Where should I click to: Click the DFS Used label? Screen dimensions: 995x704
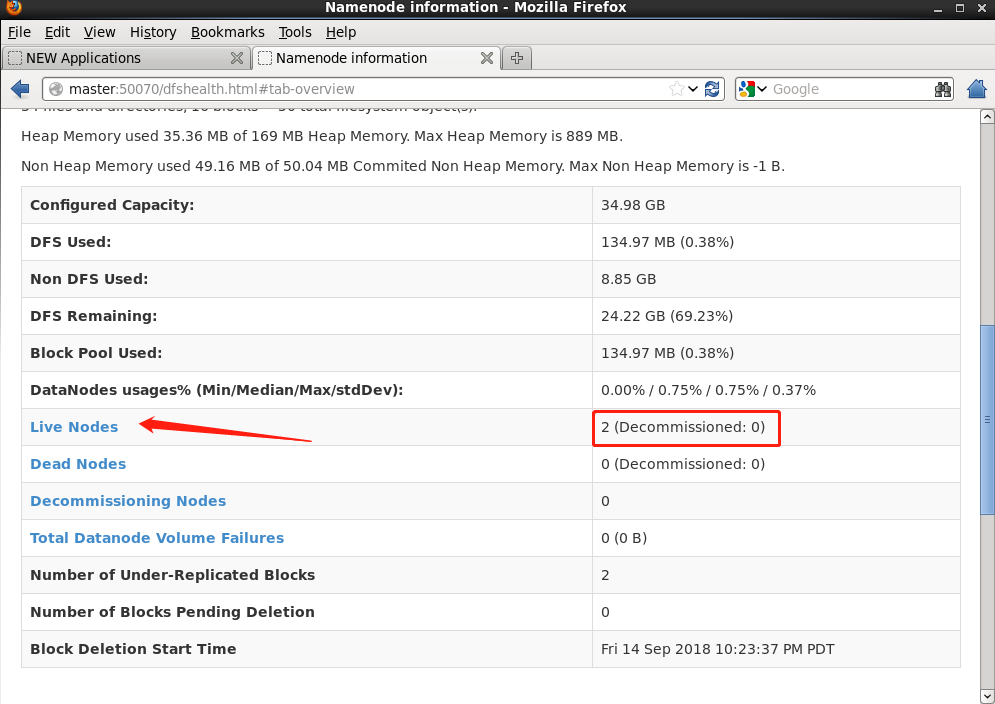[x=70, y=242]
